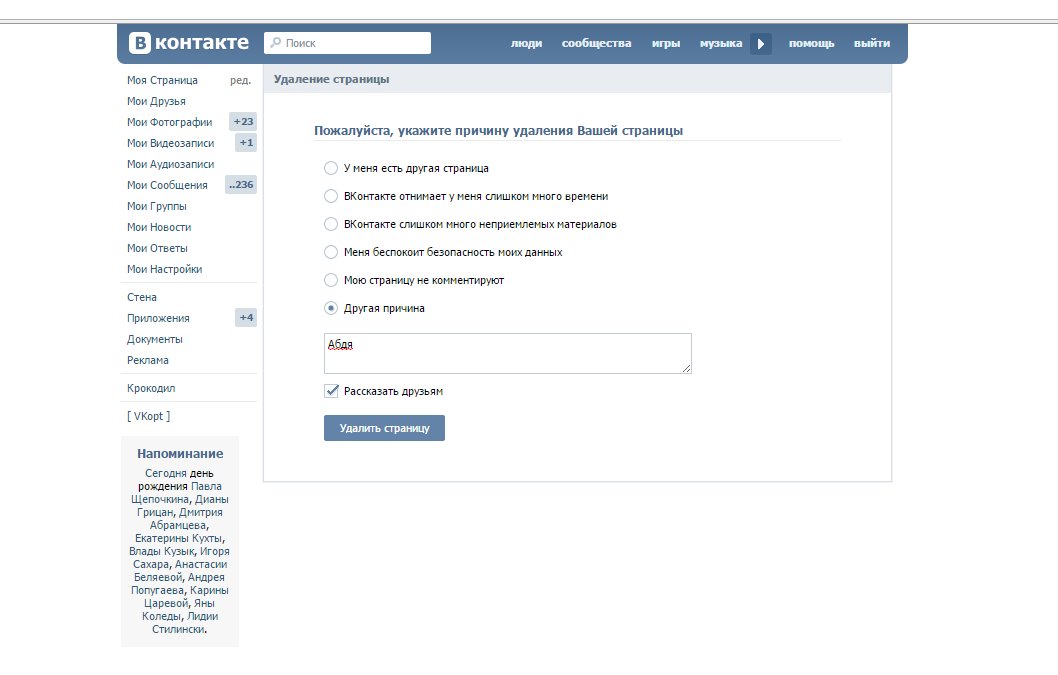
Task: Click the 'Напоминание' reminder heading
Action: pos(180,454)
